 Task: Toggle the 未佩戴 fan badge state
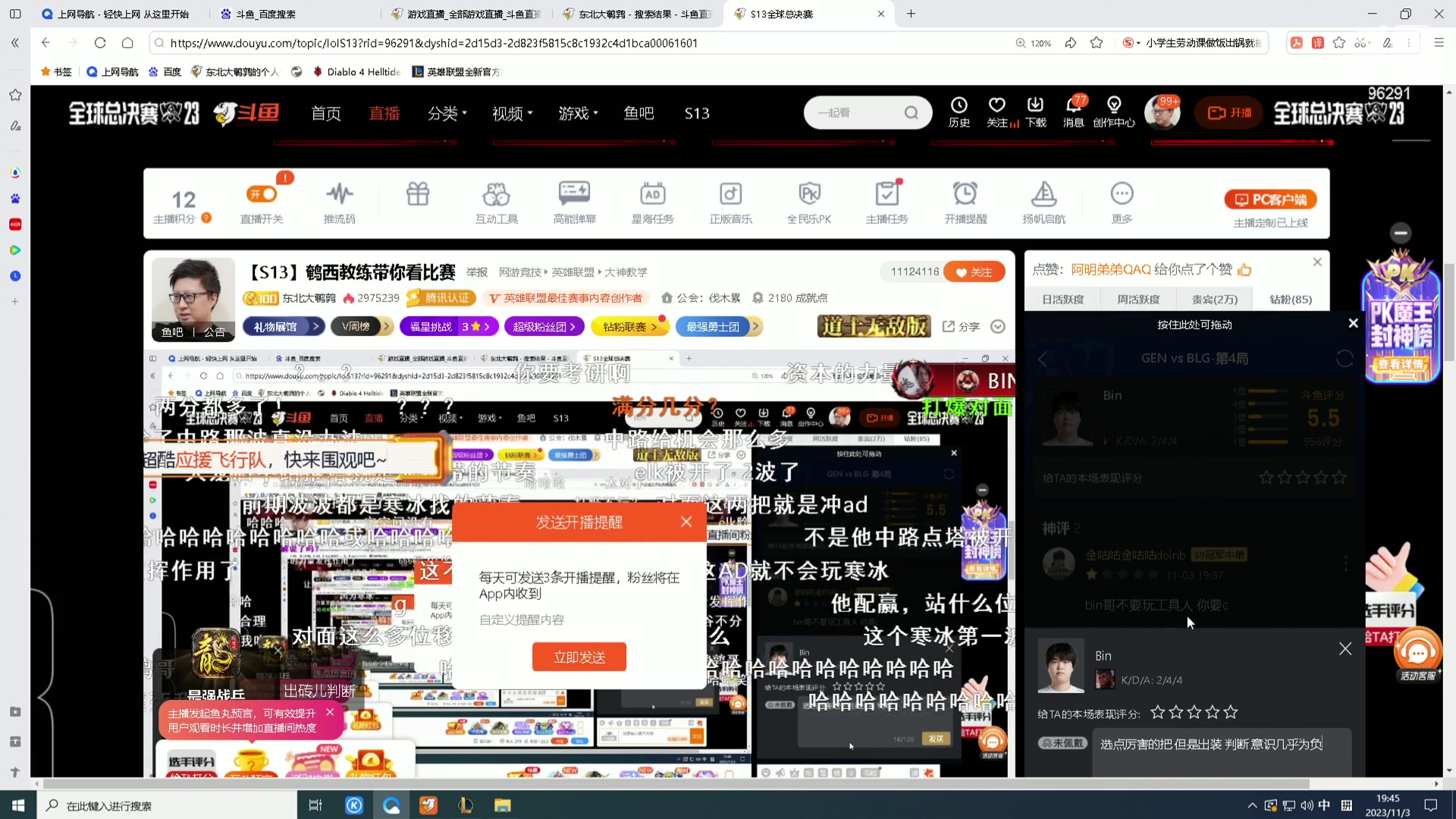point(1062,742)
